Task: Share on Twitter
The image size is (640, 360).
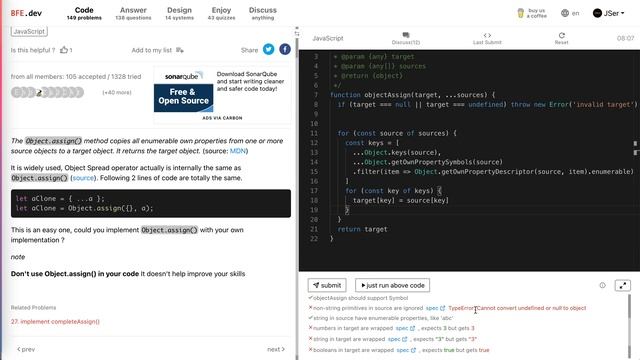Action: point(268,49)
